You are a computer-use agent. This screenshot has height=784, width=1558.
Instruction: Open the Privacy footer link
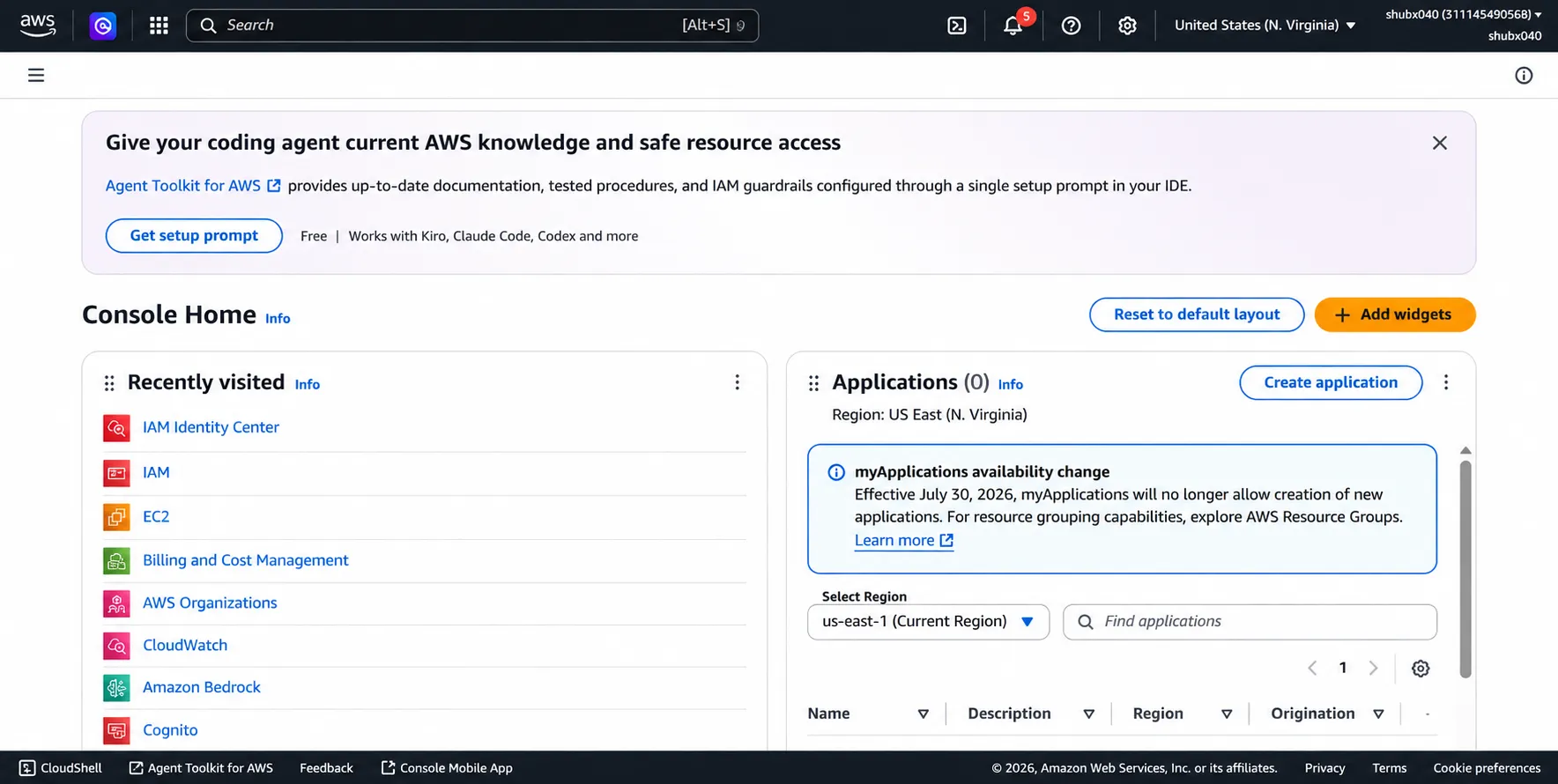[1324, 768]
